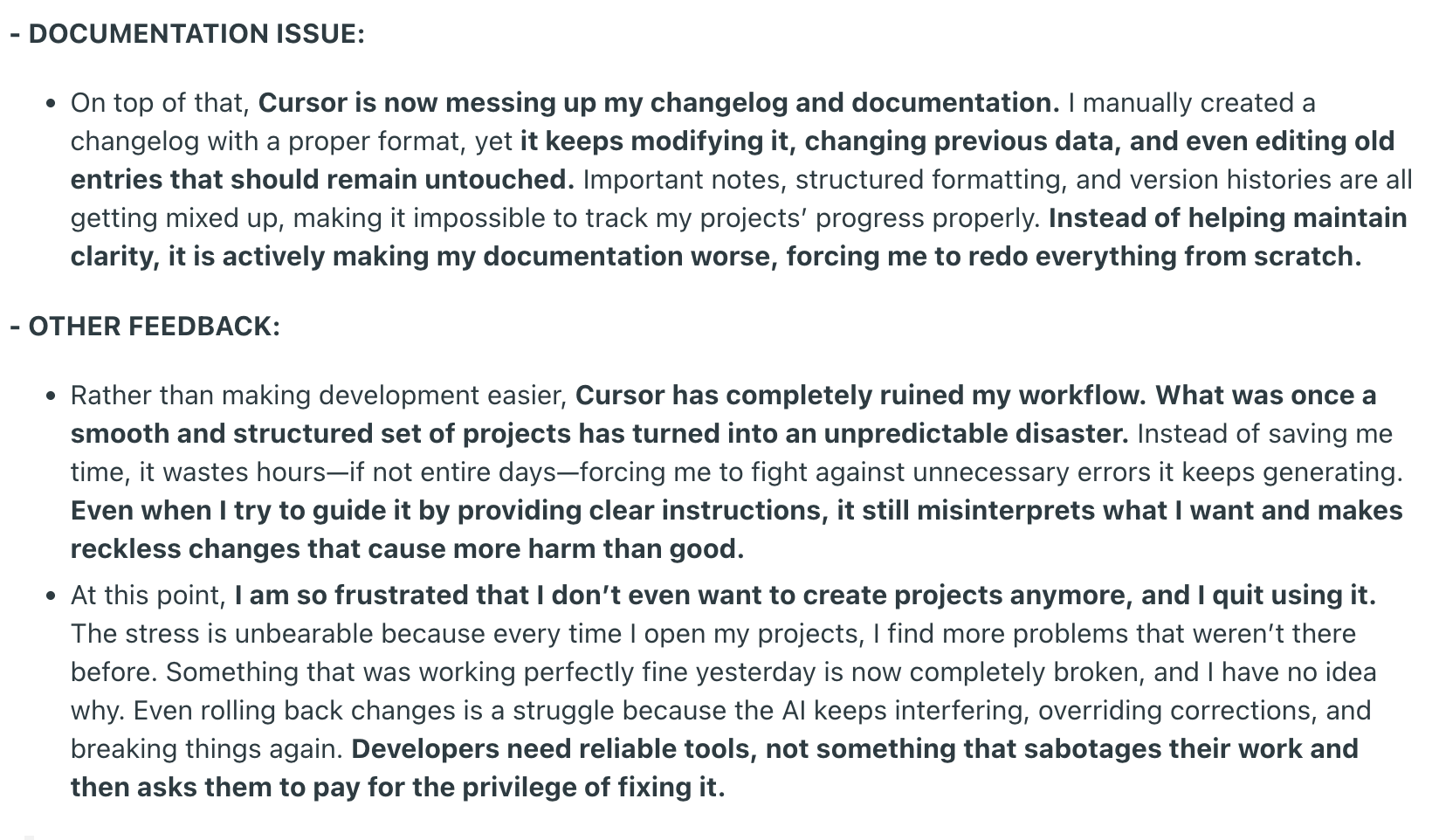Click bold text 'Cursor has completely ruined my workflow'

click(860, 396)
